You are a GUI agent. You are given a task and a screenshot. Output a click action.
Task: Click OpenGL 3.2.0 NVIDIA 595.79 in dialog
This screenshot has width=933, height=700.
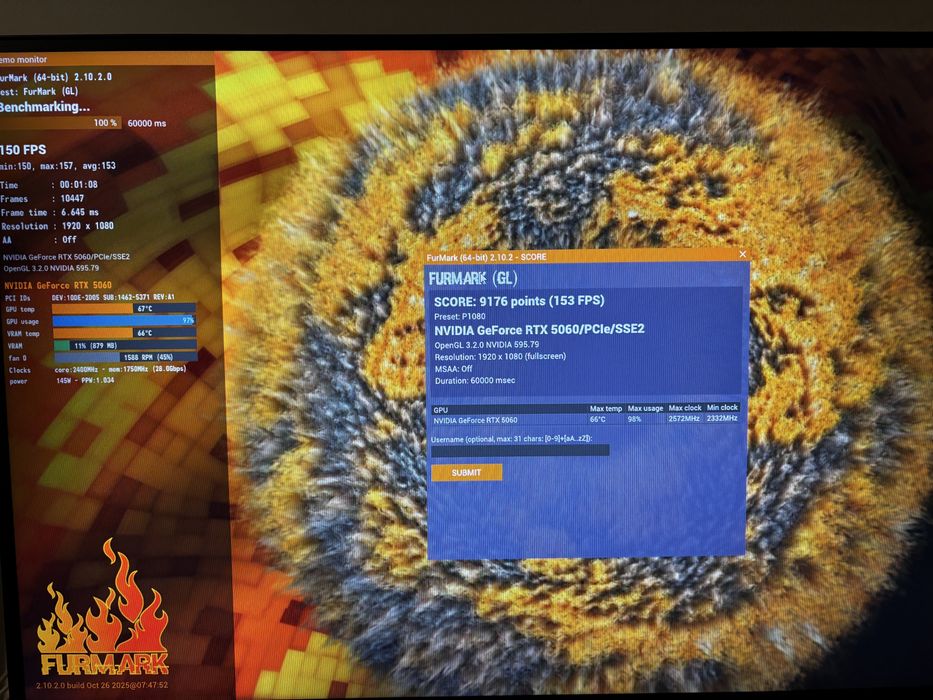click(x=487, y=345)
